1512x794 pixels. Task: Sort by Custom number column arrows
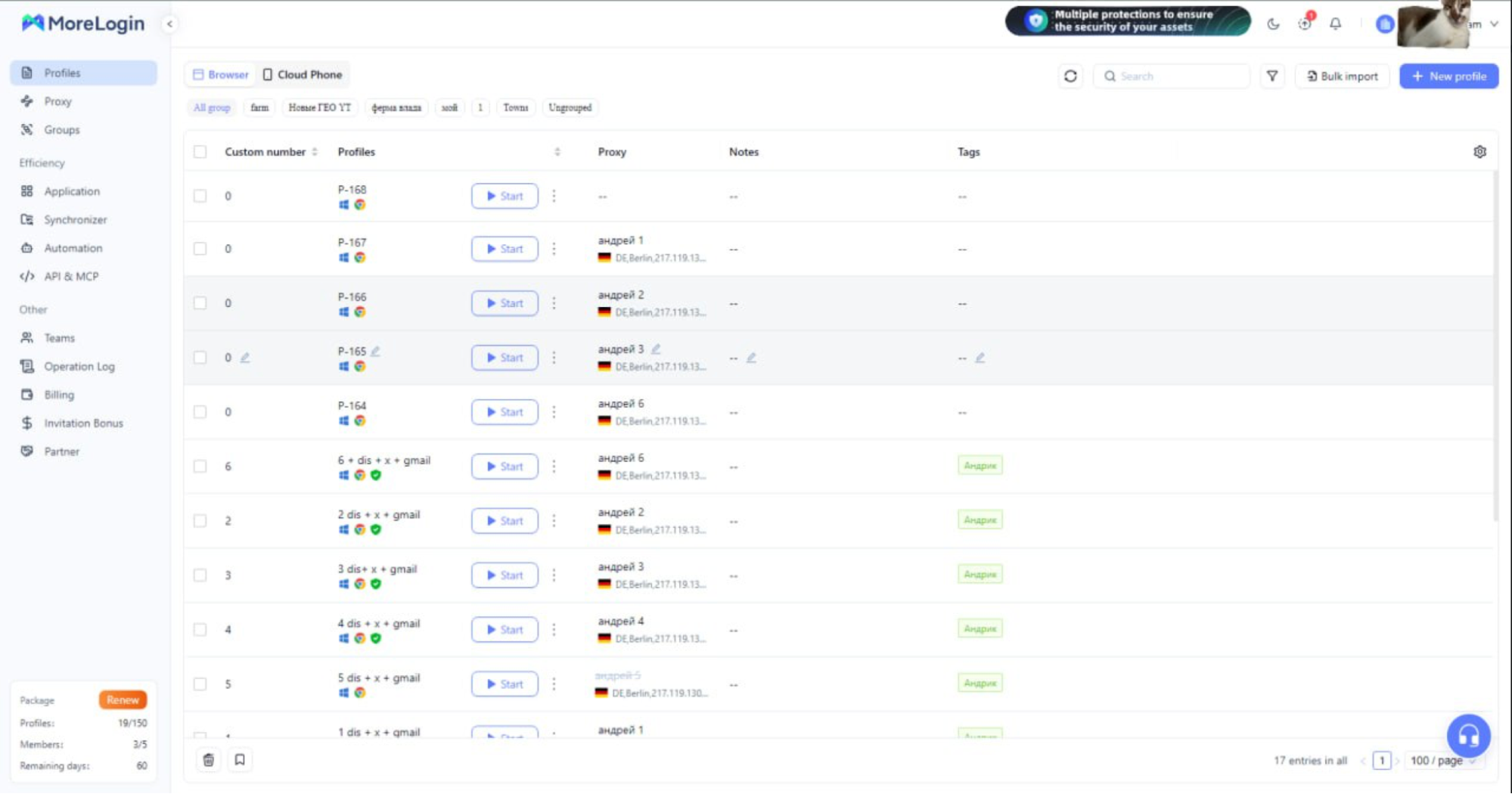click(x=315, y=152)
